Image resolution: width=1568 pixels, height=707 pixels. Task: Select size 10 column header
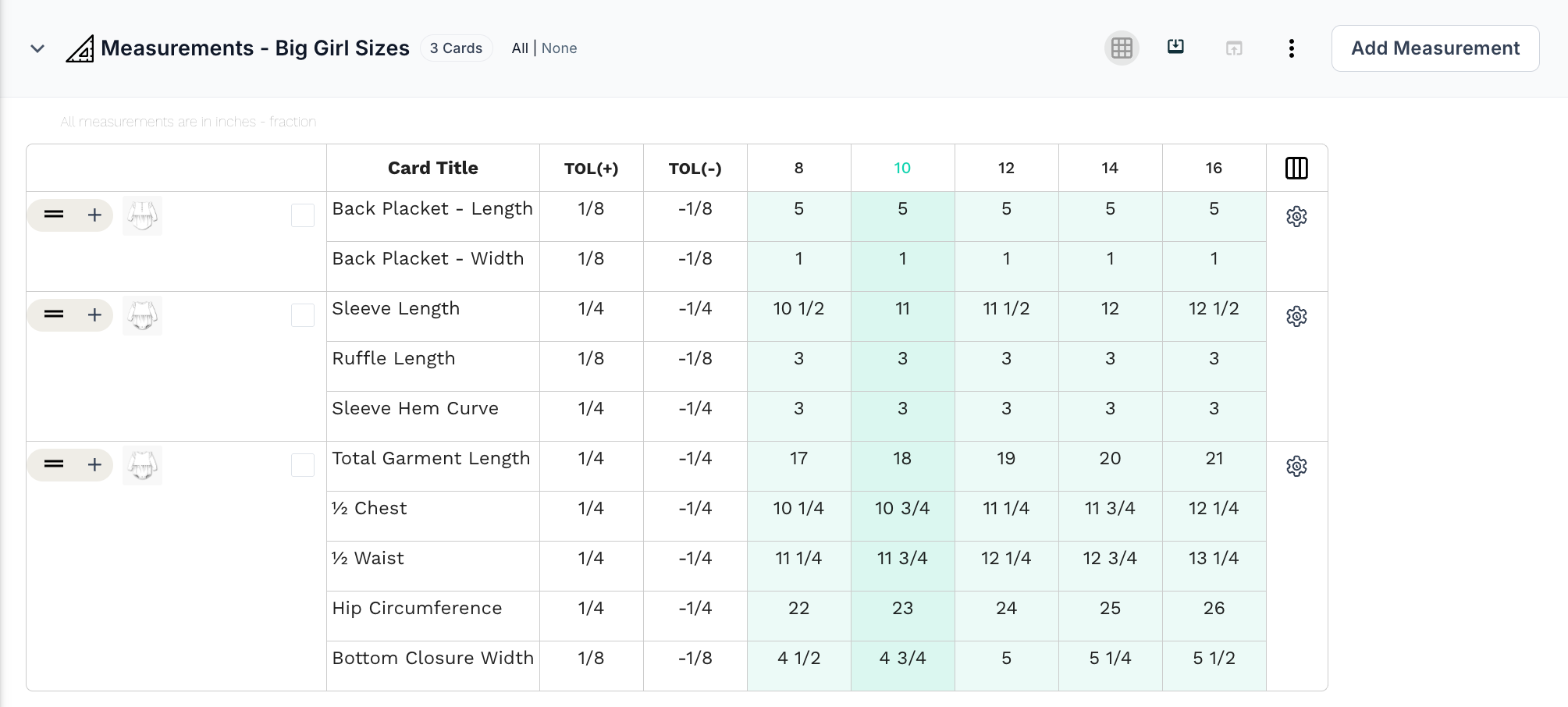[x=902, y=168]
